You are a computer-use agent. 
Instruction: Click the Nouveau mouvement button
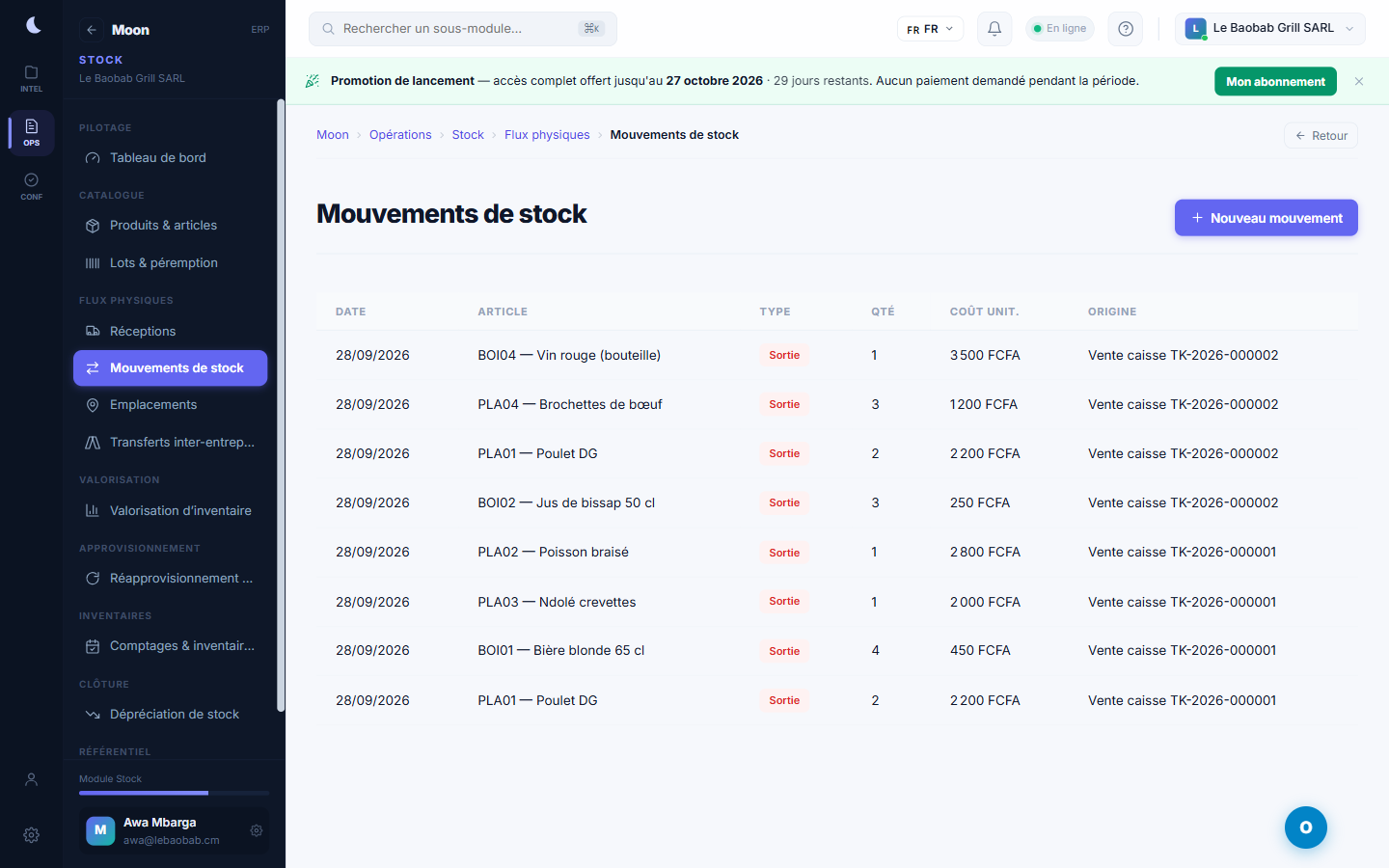1266,218
